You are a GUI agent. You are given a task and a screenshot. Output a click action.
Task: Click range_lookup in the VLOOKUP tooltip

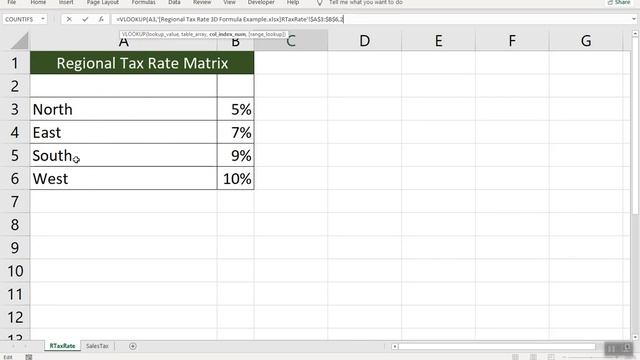pos(267,34)
